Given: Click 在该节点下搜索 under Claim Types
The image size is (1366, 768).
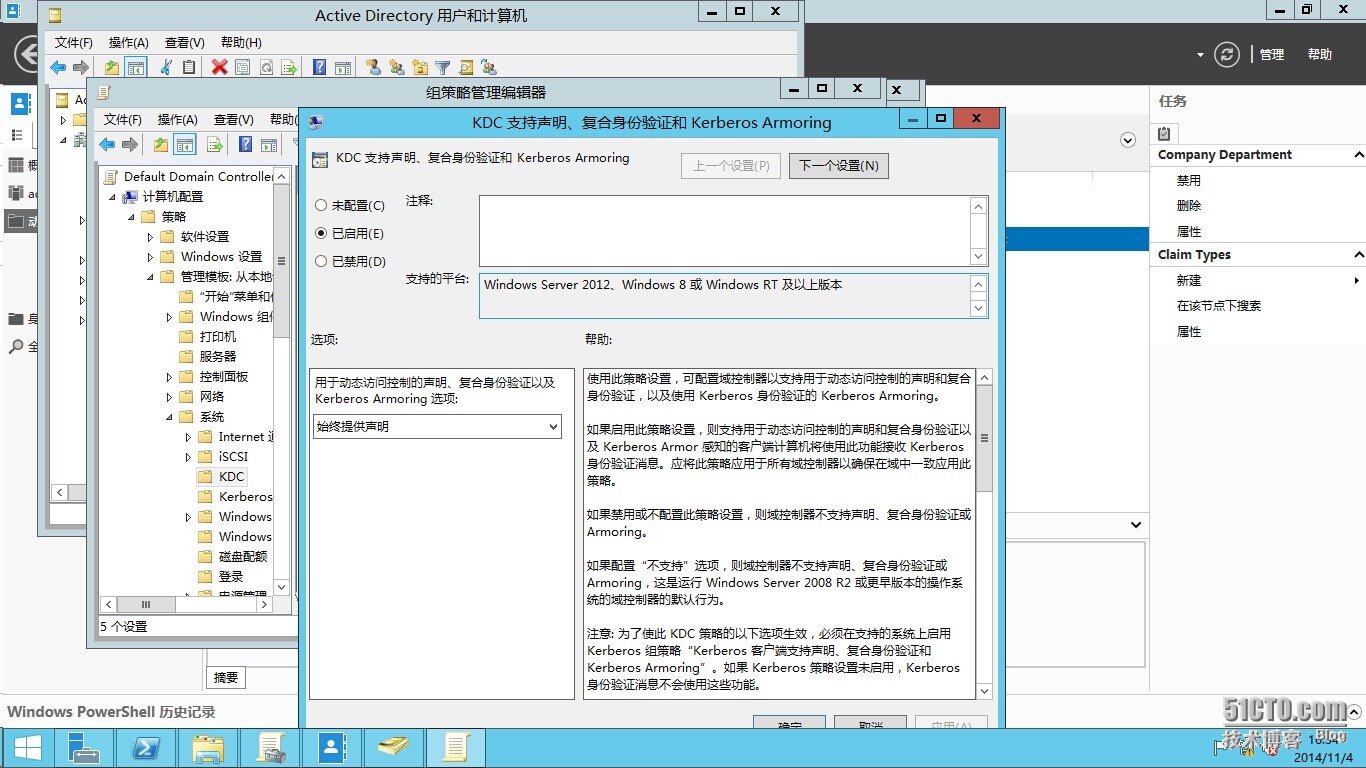Looking at the screenshot, I should pos(1219,306).
